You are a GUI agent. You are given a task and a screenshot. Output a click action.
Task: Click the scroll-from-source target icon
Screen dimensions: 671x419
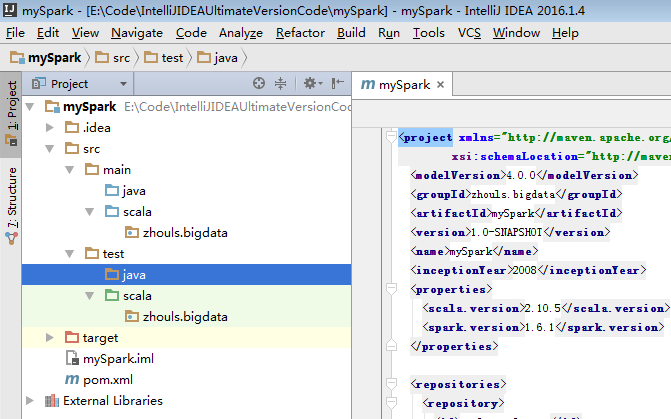[259, 83]
